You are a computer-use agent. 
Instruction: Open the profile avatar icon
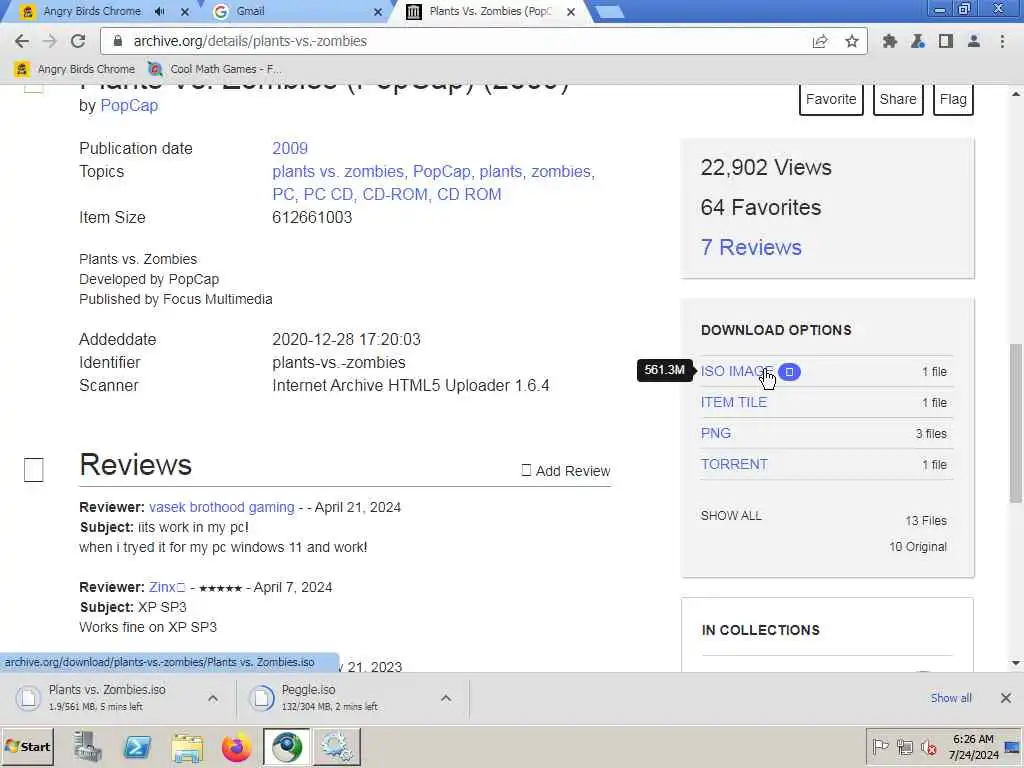[x=974, y=41]
